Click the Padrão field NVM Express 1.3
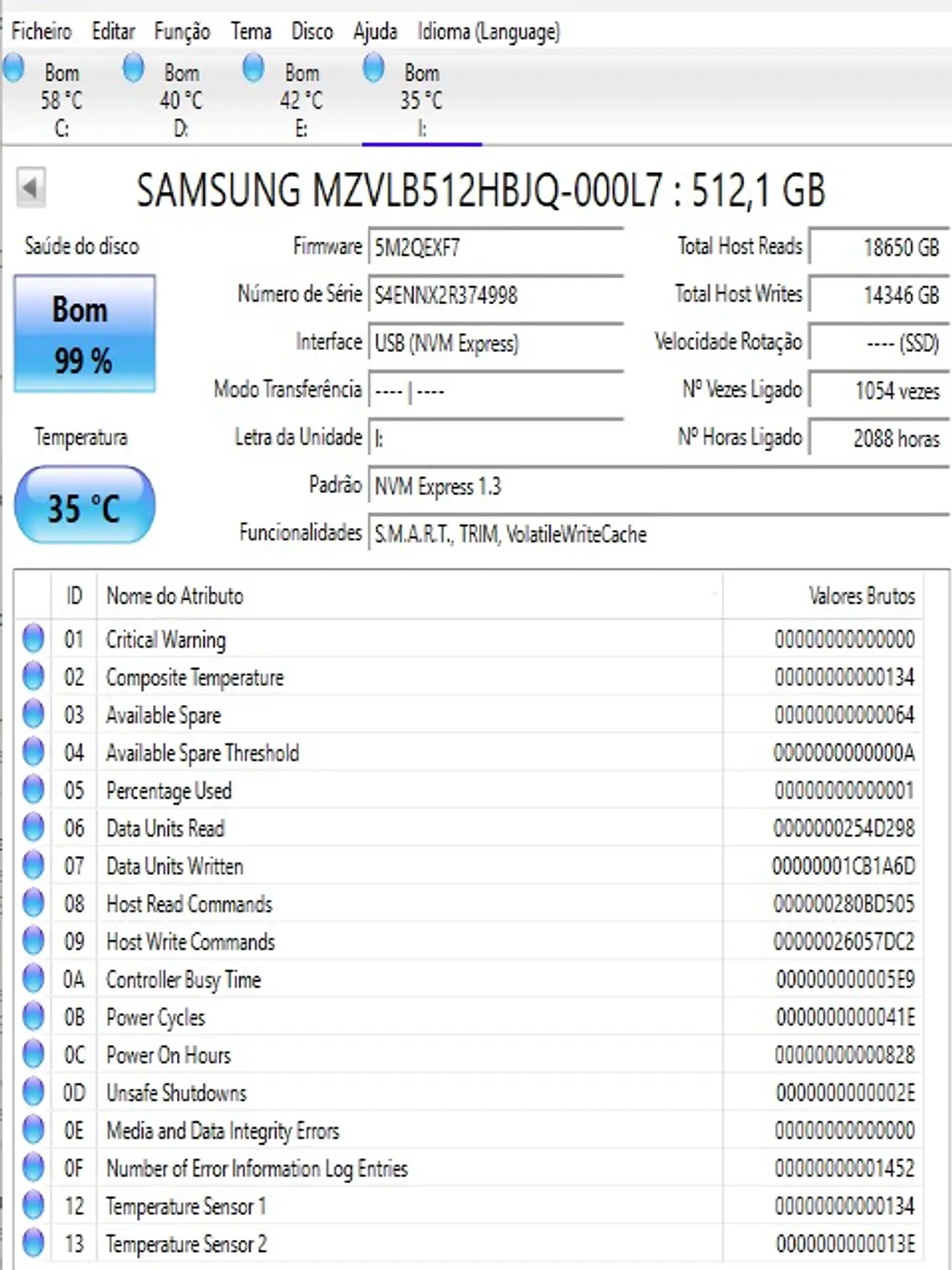The image size is (952, 1270). tap(658, 485)
